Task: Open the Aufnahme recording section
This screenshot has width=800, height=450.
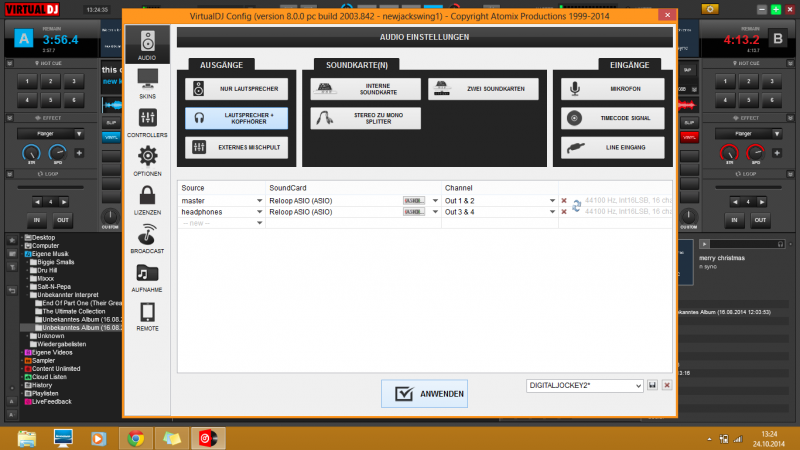Action: 147,278
